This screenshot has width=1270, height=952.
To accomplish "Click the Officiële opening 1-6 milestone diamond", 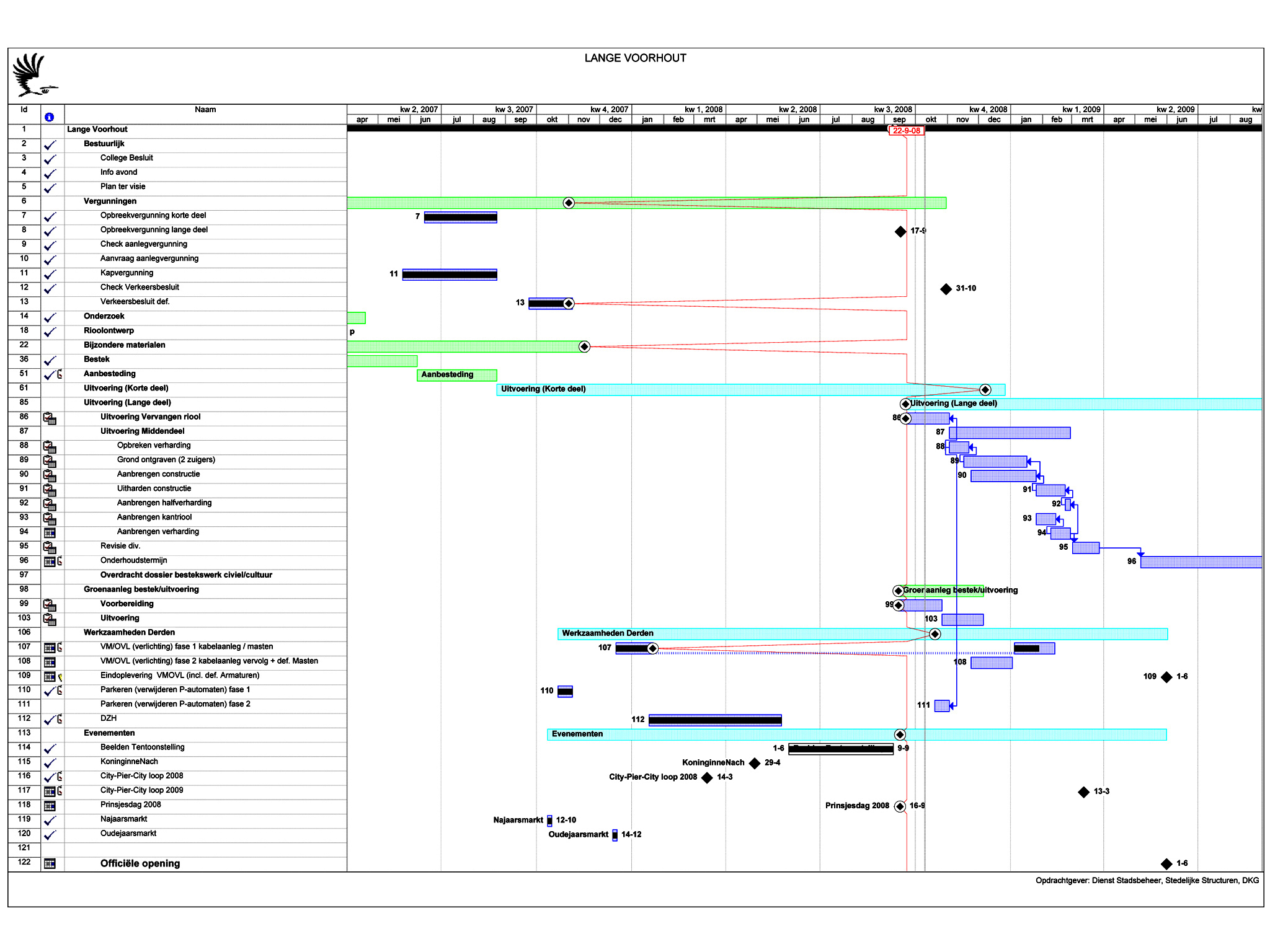I will [1166, 863].
